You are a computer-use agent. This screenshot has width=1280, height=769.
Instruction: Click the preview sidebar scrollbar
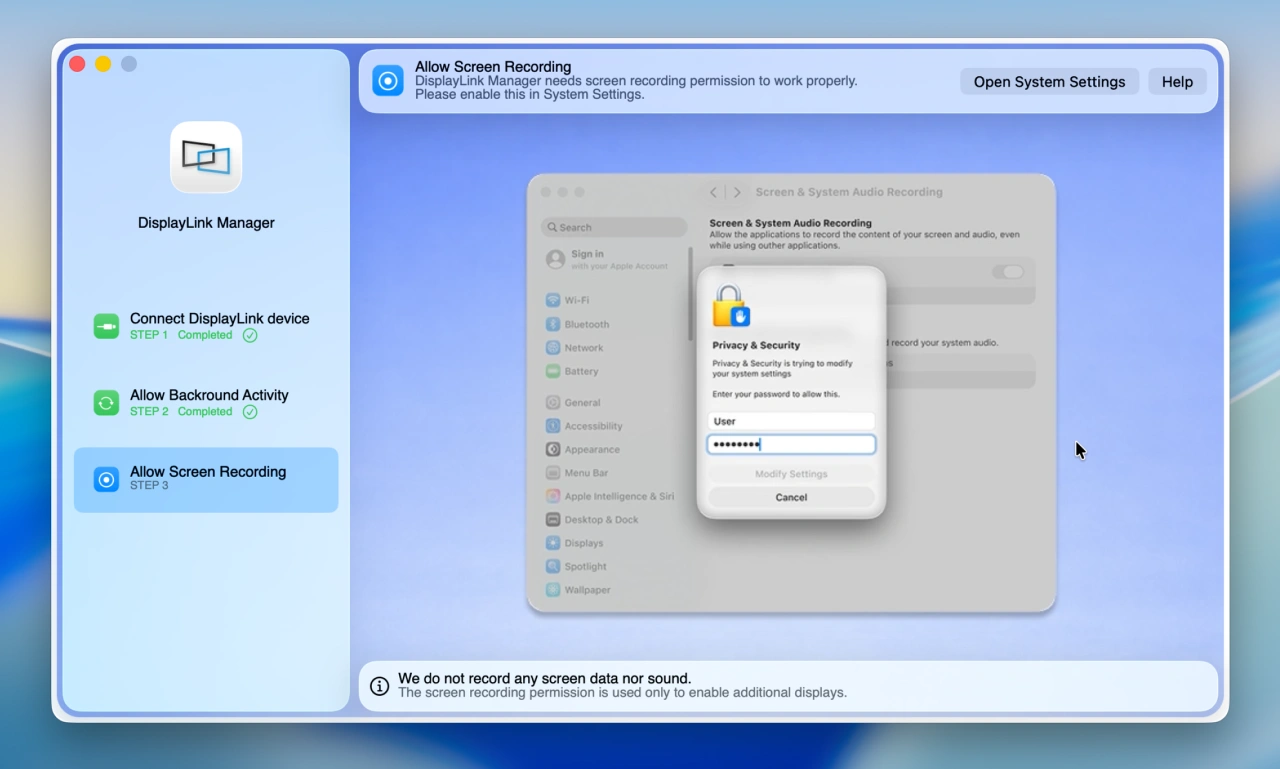pyautogui.click(x=690, y=294)
